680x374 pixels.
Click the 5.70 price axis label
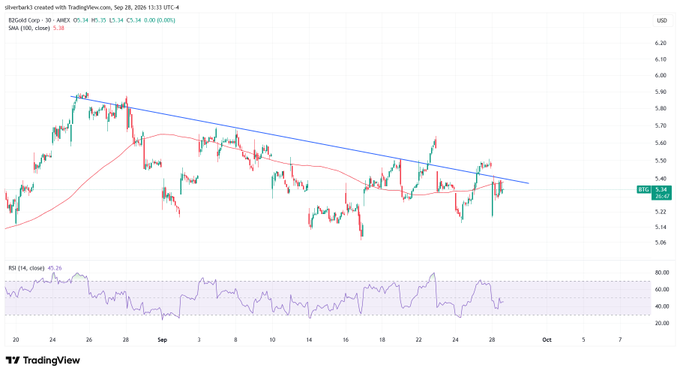[660, 126]
